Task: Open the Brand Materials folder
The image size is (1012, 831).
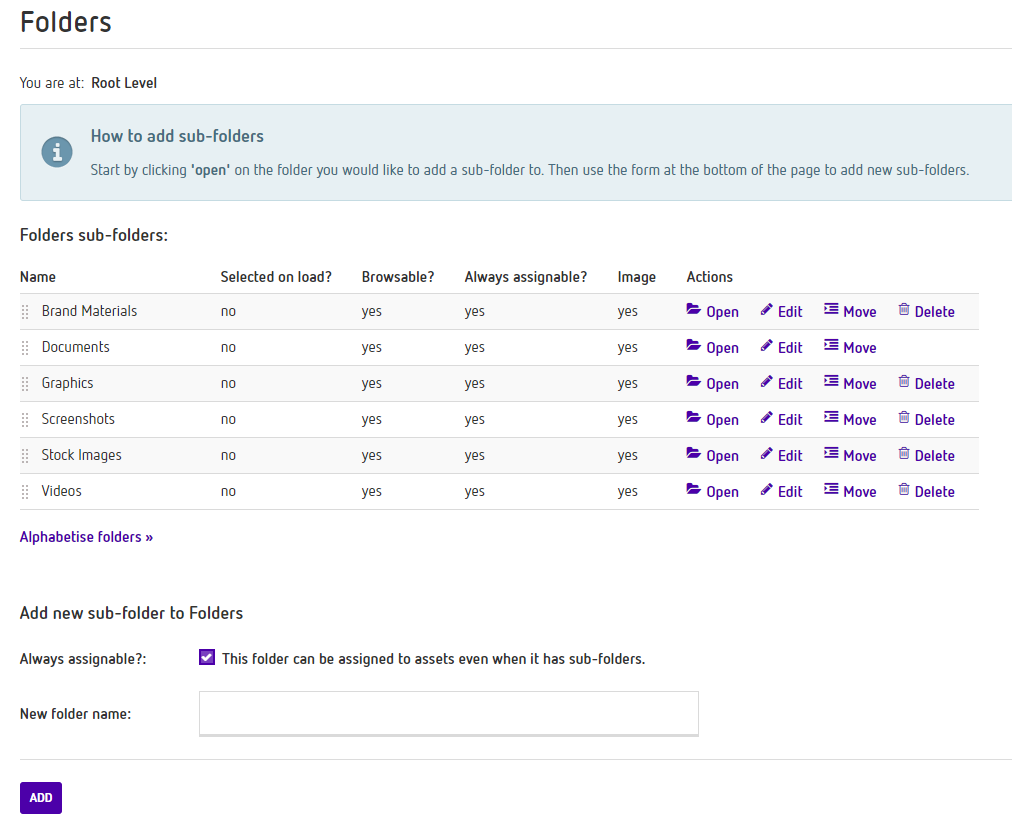Action: pos(713,312)
